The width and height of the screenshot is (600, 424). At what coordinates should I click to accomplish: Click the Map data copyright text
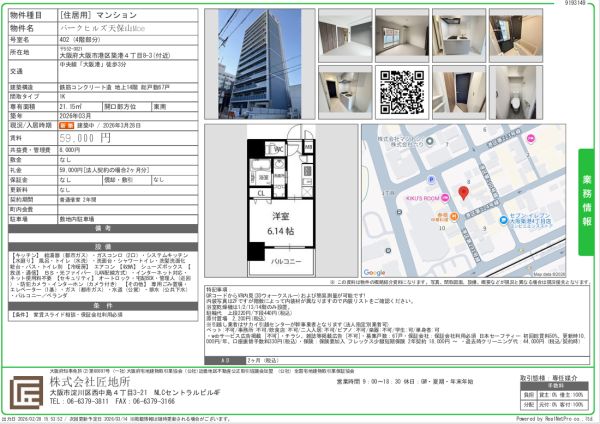click(x=549, y=274)
